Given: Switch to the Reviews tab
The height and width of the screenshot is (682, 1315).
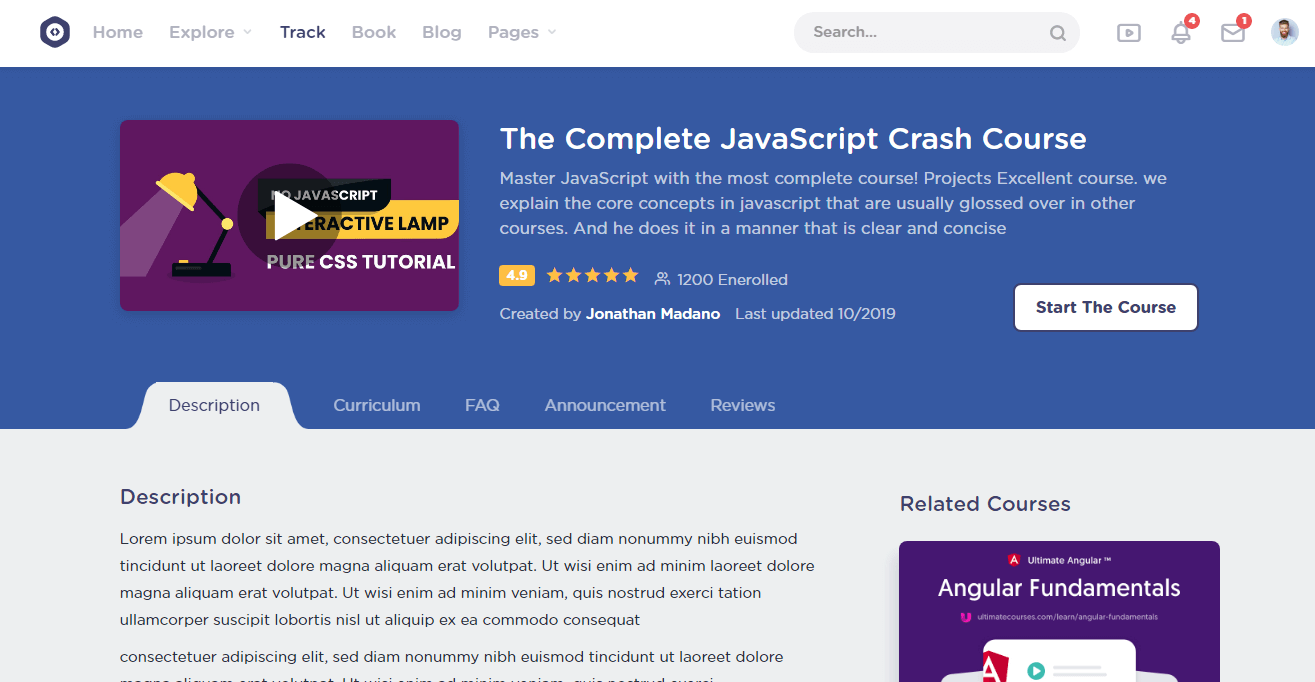Looking at the screenshot, I should [742, 405].
